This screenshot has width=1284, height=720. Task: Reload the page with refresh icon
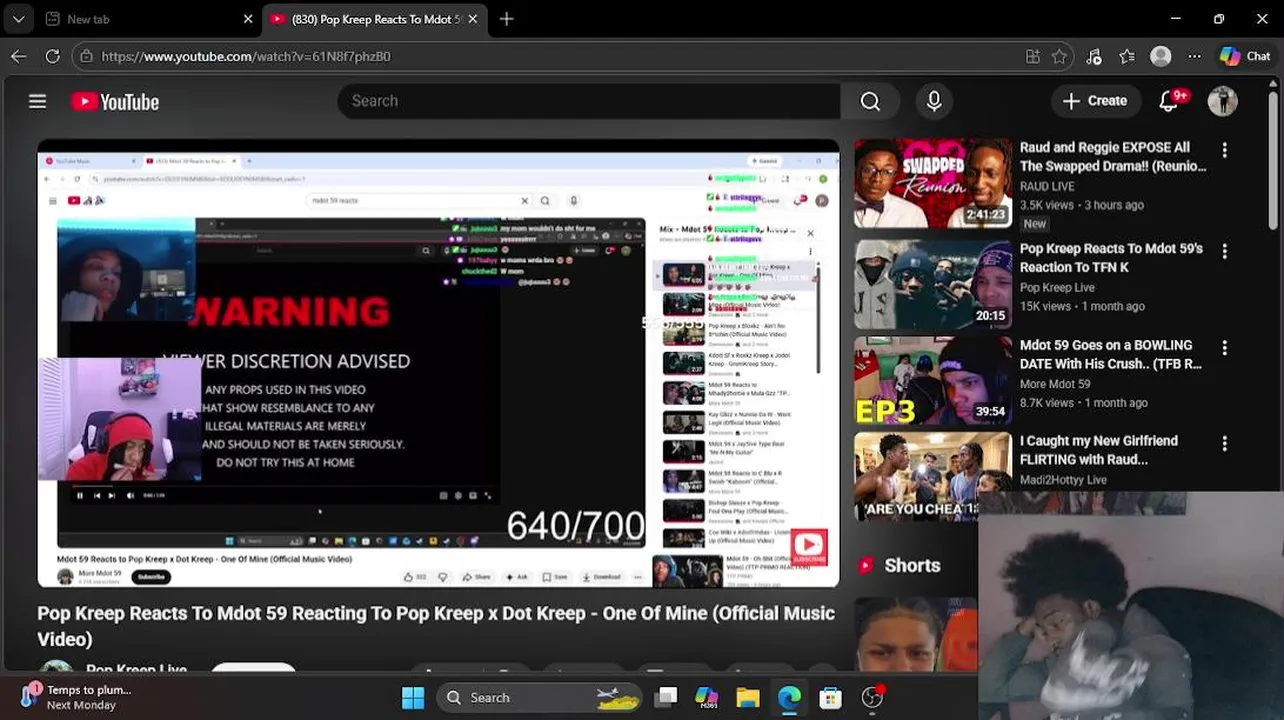[x=53, y=57]
